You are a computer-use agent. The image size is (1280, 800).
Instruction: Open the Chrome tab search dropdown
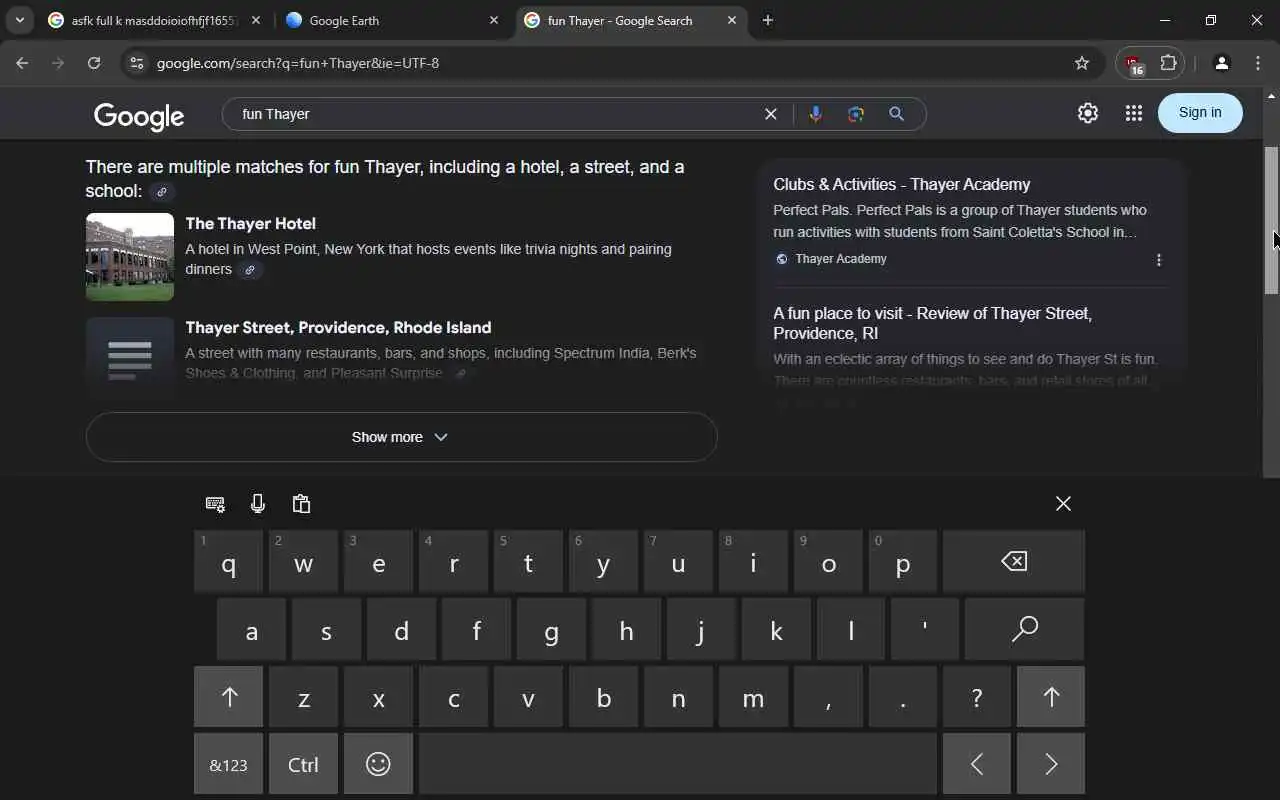(x=19, y=20)
